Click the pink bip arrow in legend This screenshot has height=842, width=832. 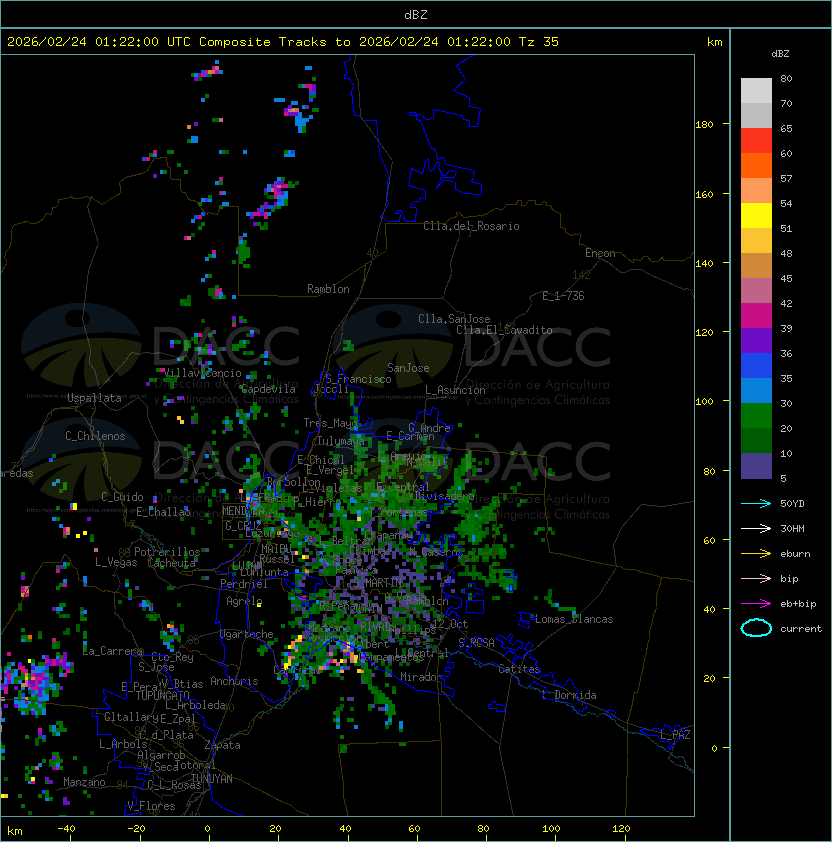click(756, 578)
